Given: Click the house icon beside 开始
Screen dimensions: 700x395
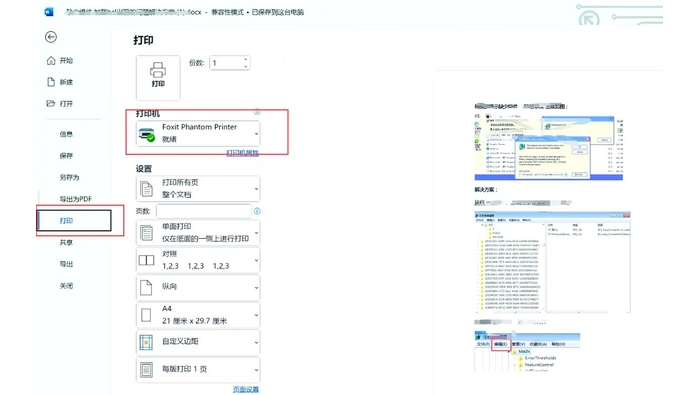Looking at the screenshot, I should coord(51,60).
